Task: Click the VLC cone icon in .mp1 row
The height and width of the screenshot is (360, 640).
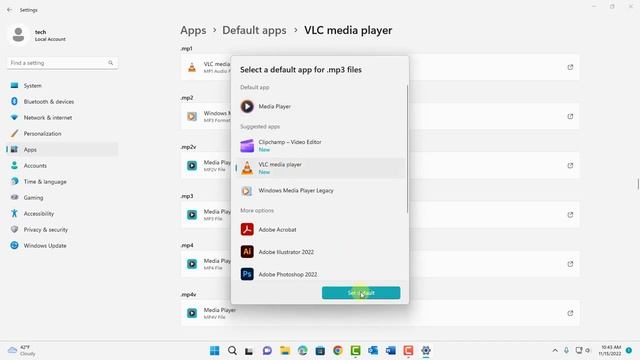Action: [x=192, y=67]
